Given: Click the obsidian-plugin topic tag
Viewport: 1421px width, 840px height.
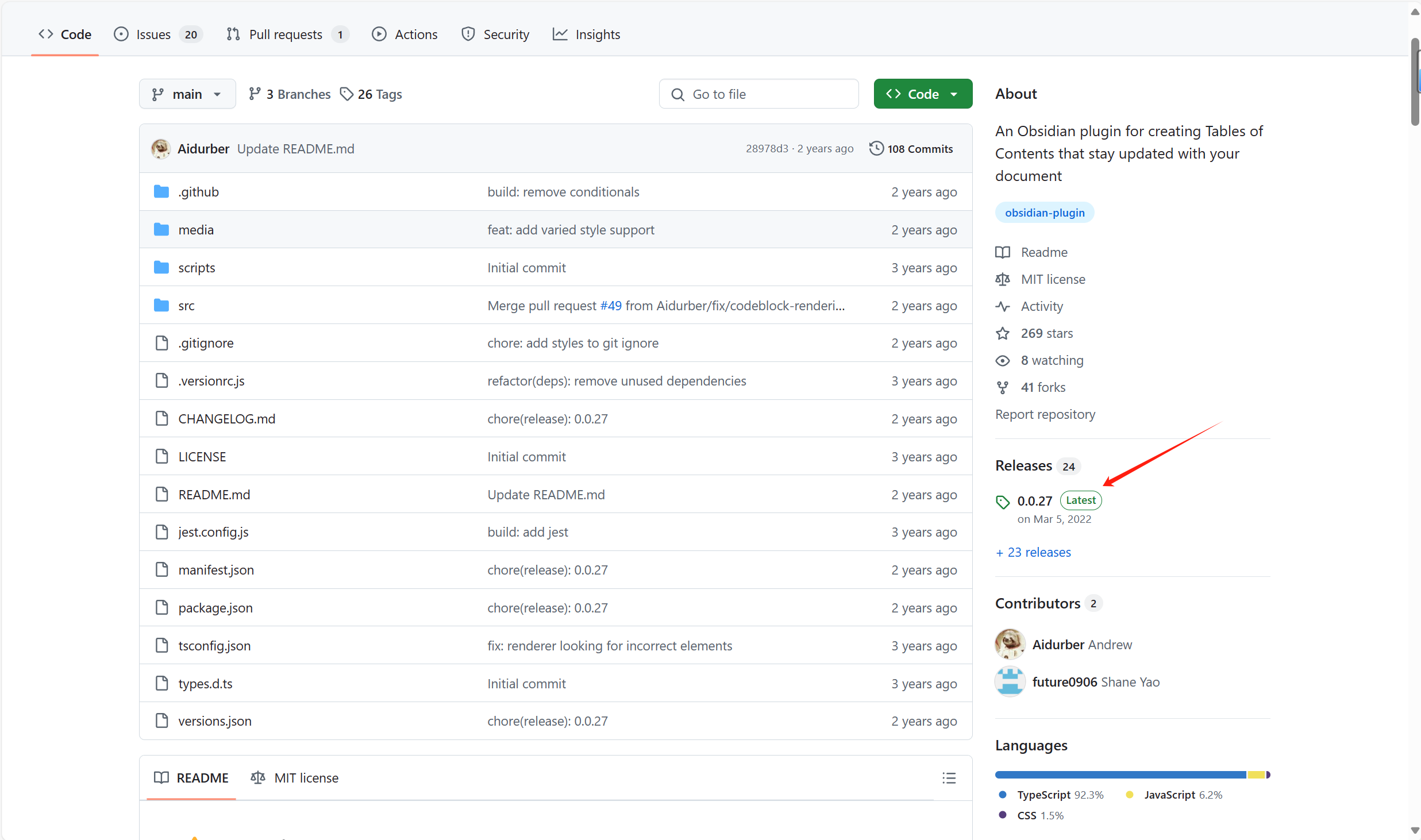Looking at the screenshot, I should click(x=1044, y=213).
